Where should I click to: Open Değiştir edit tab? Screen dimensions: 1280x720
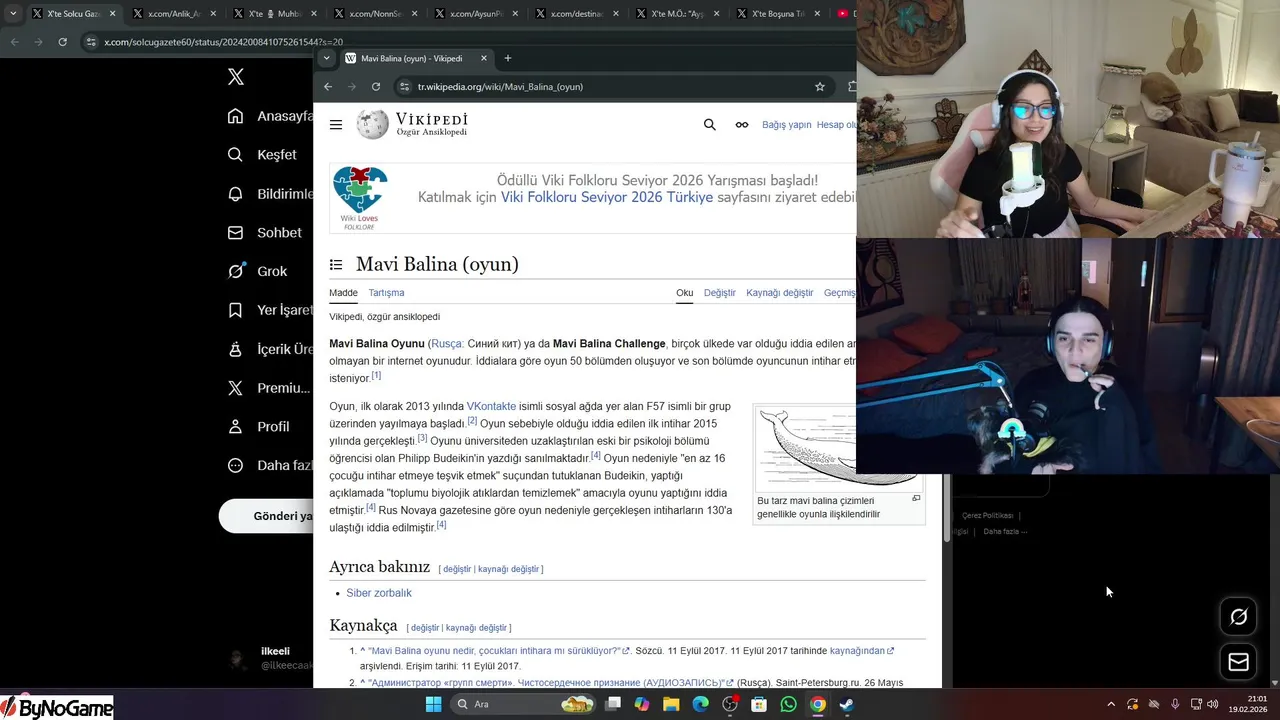(720, 293)
